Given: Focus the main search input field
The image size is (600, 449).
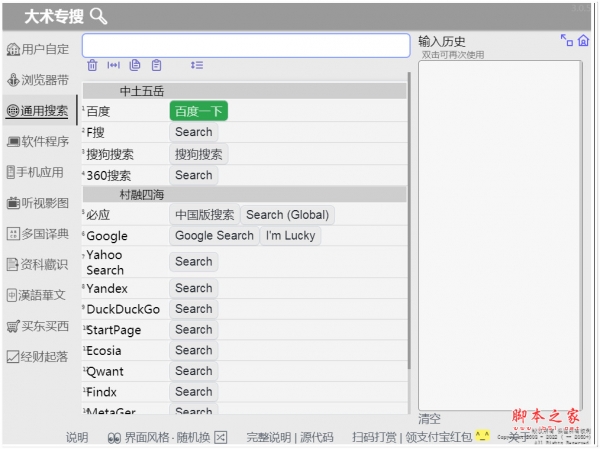Looking at the screenshot, I should (x=246, y=46).
